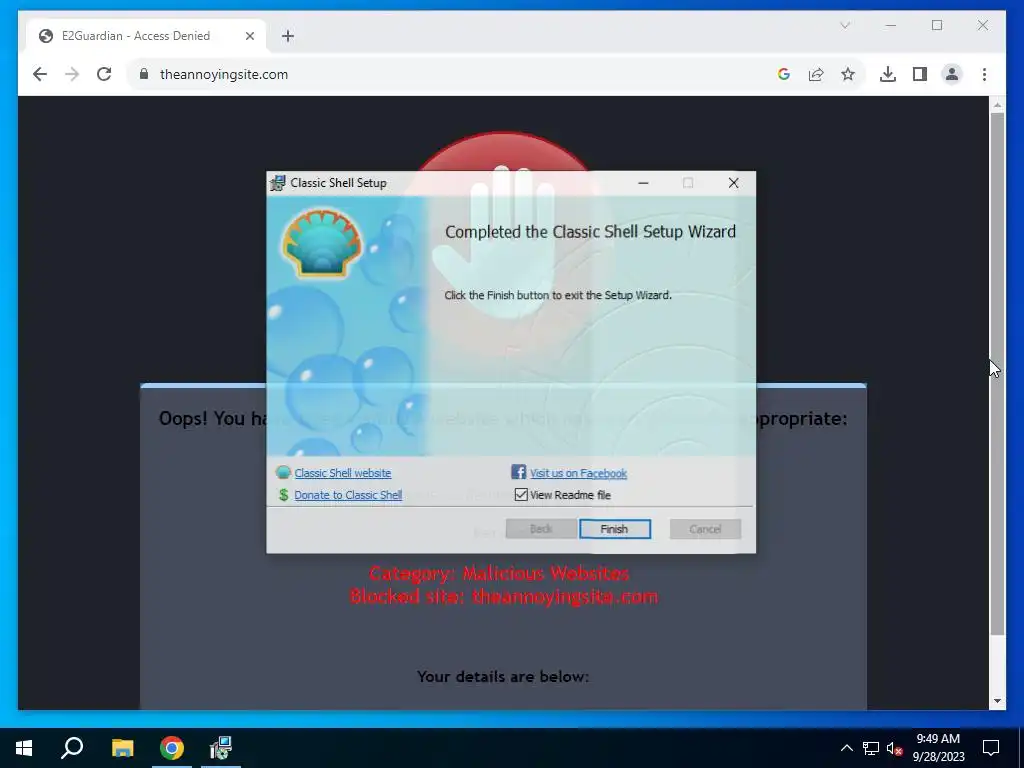Click the Cancel button in setup wizard
Screen dimensions: 1024x768
pyautogui.click(x=705, y=529)
